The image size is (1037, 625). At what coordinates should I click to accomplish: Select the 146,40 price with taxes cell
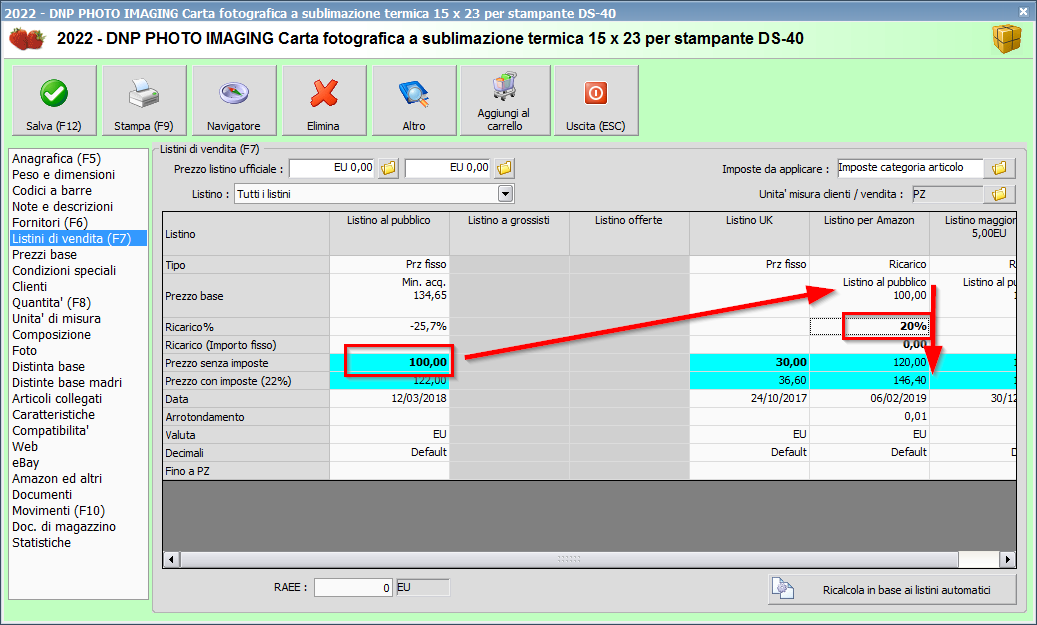click(870, 380)
